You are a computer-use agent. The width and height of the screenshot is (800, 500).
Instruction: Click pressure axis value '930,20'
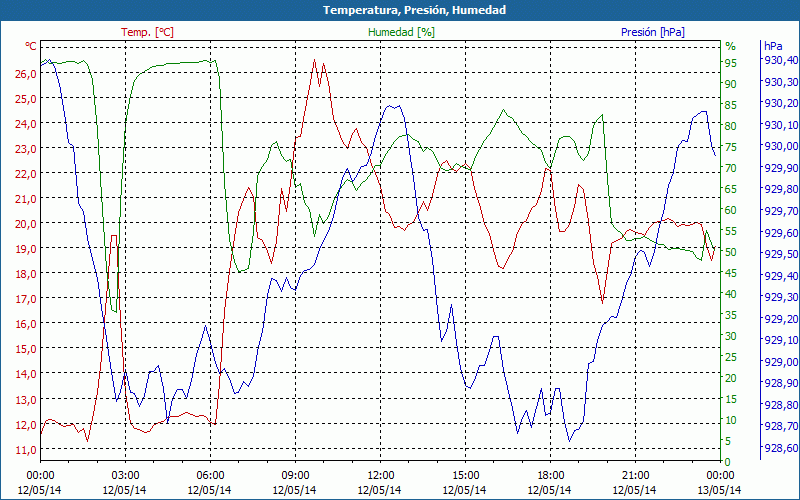point(780,103)
